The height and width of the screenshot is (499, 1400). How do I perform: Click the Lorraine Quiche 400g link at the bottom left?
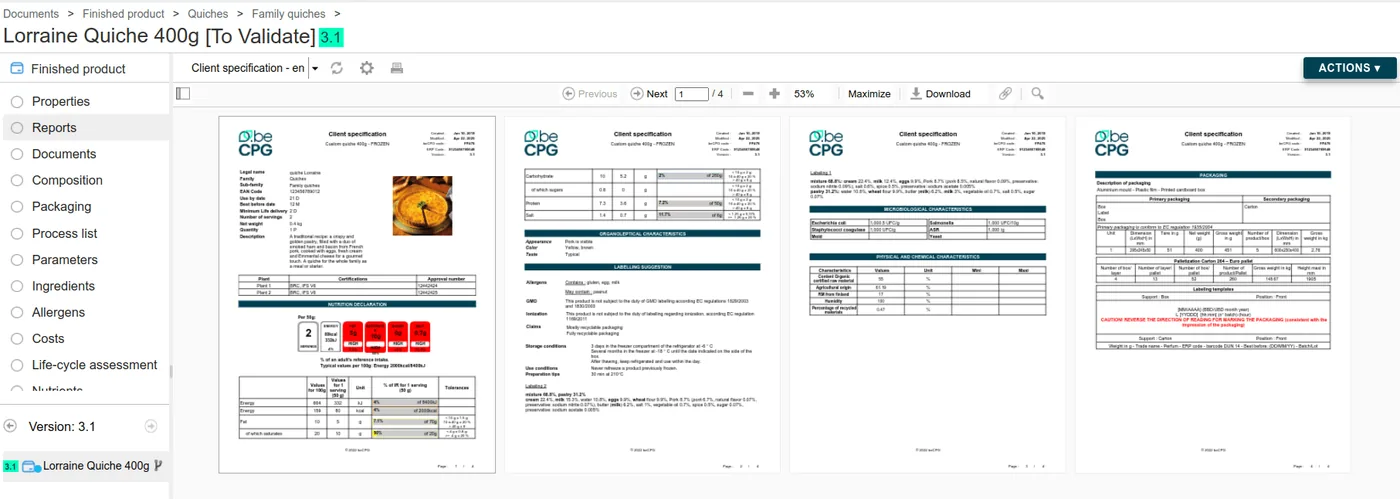pos(96,466)
